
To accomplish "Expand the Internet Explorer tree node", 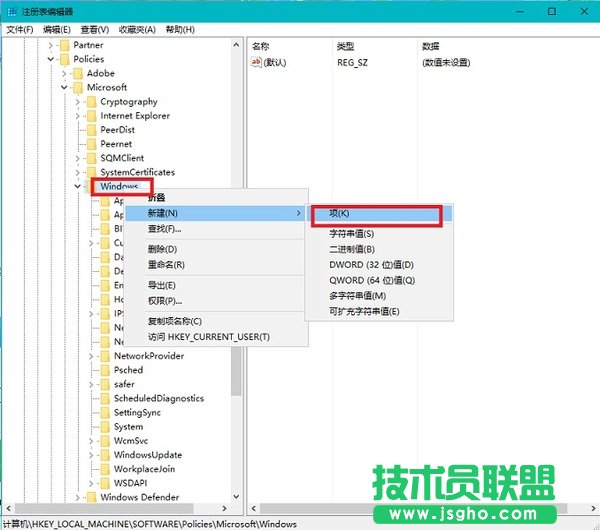I will pyautogui.click(x=77, y=116).
